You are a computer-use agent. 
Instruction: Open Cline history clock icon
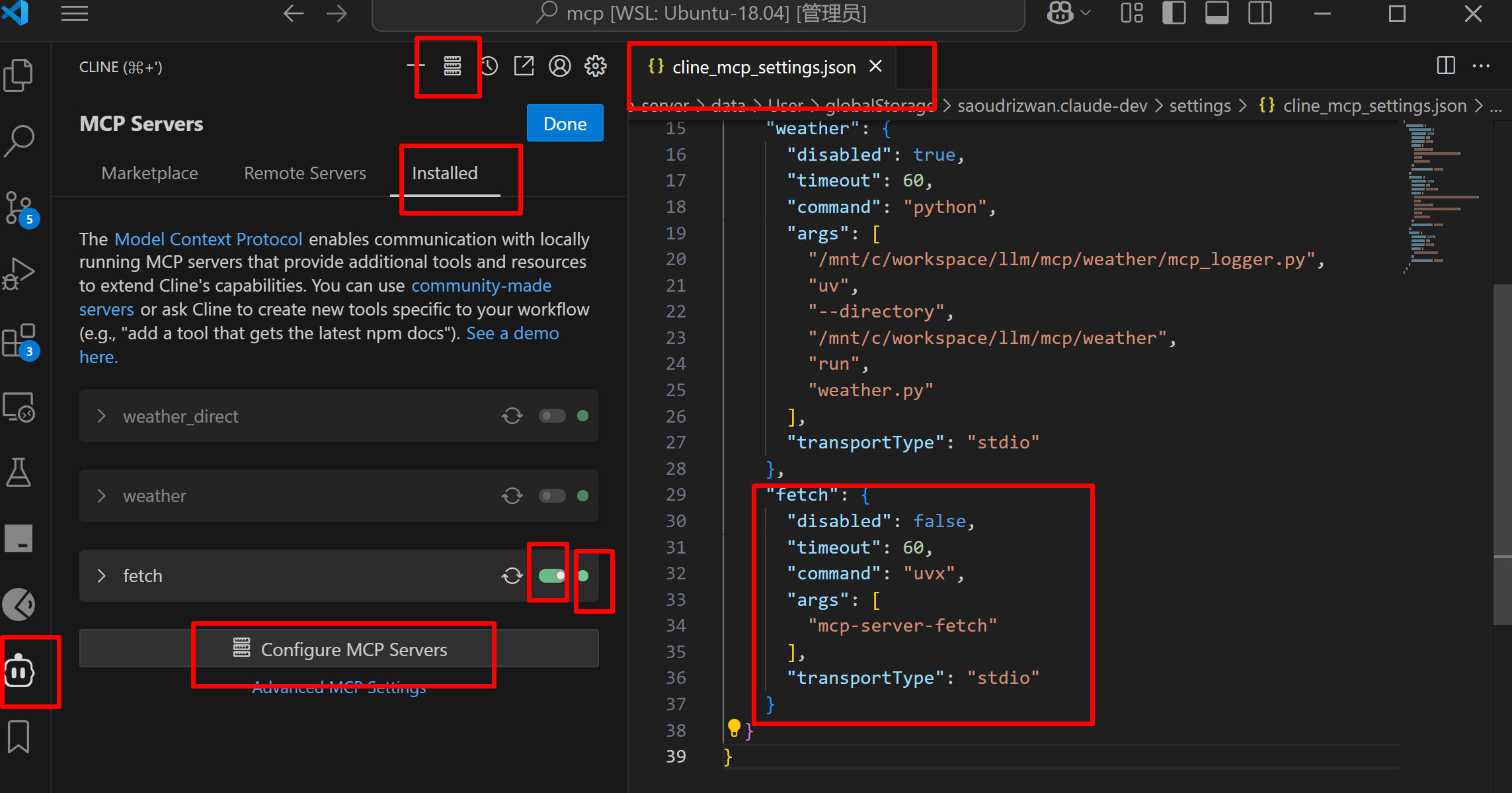(489, 66)
